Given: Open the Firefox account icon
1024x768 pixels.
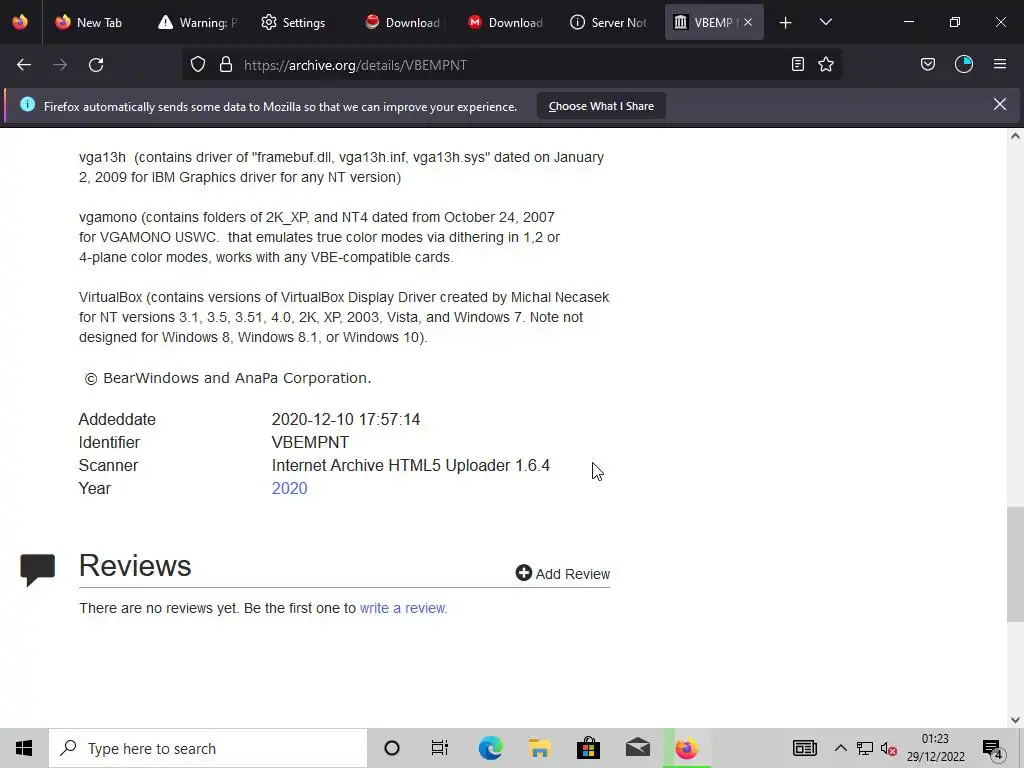Looking at the screenshot, I should pyautogui.click(x=964, y=64).
